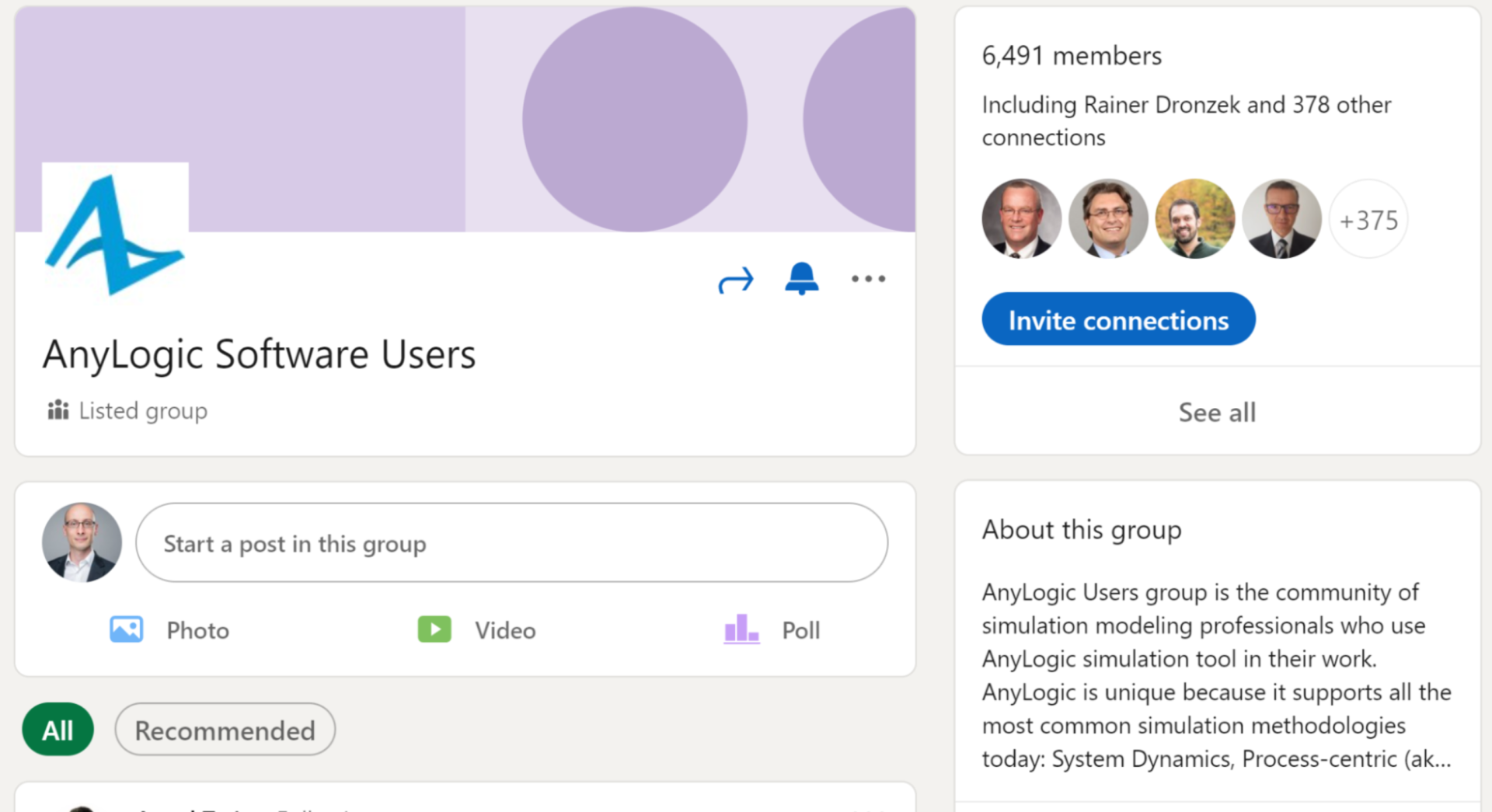
Task: Click the 'AnyLogic Software Users' group title
Action: 259,354
